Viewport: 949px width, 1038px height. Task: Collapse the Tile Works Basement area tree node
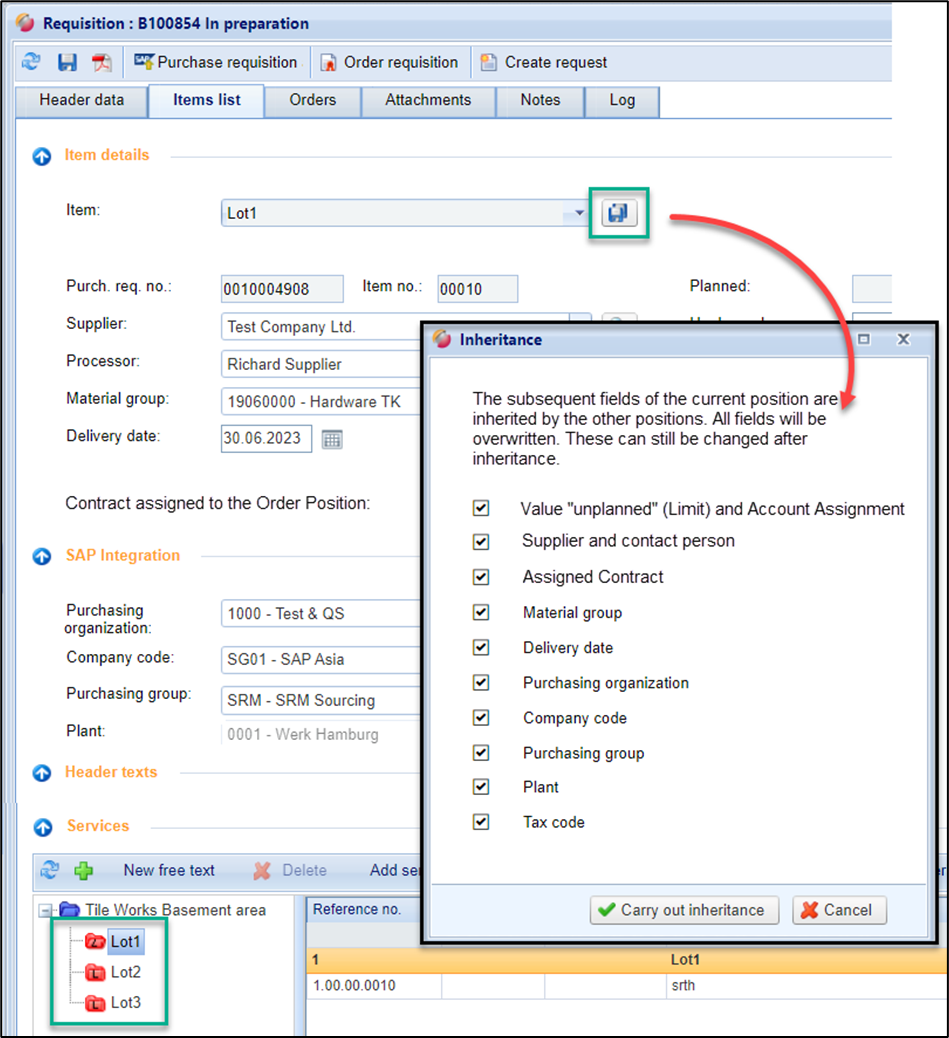coord(44,910)
